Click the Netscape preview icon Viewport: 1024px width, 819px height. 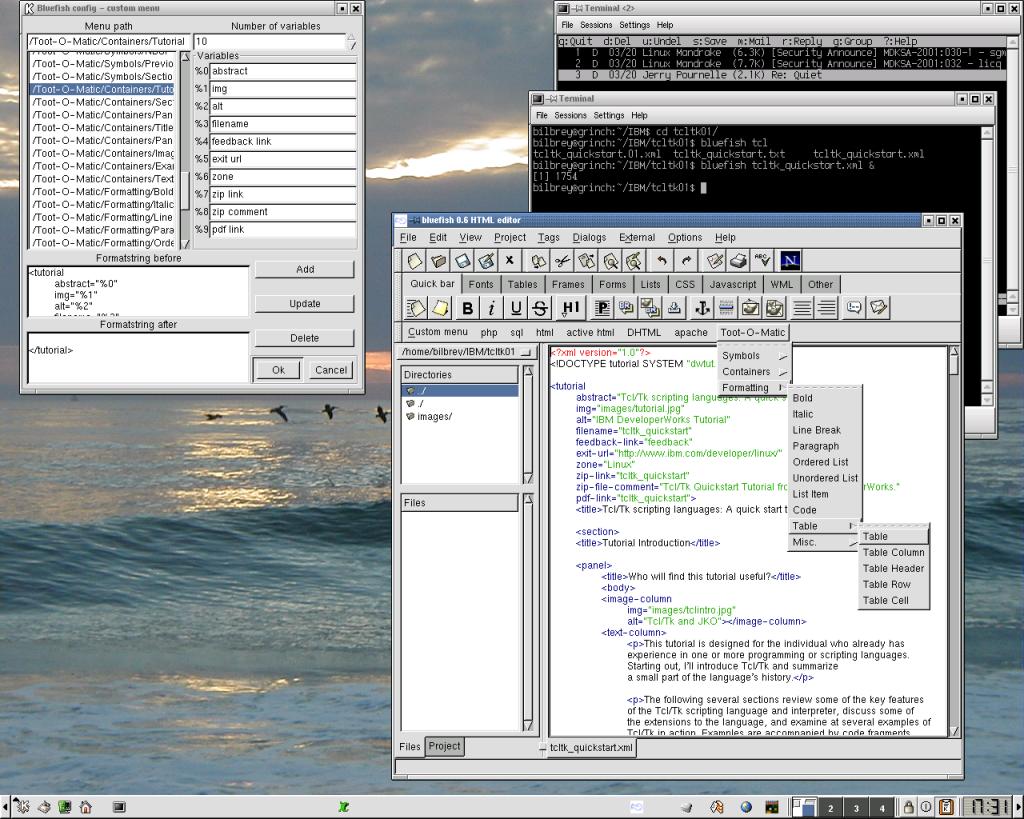click(x=790, y=261)
